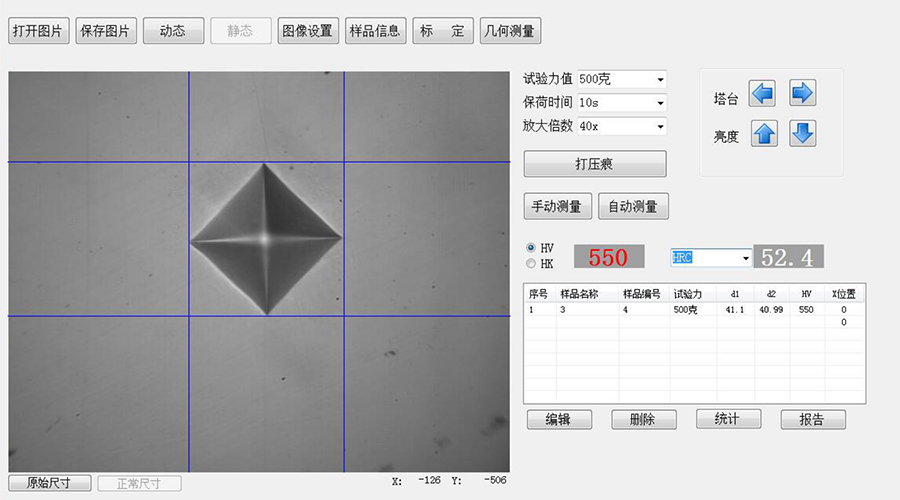Image resolution: width=900 pixels, height=500 pixels.
Task: Click 保存图片 toolbar button
Action: (106, 30)
